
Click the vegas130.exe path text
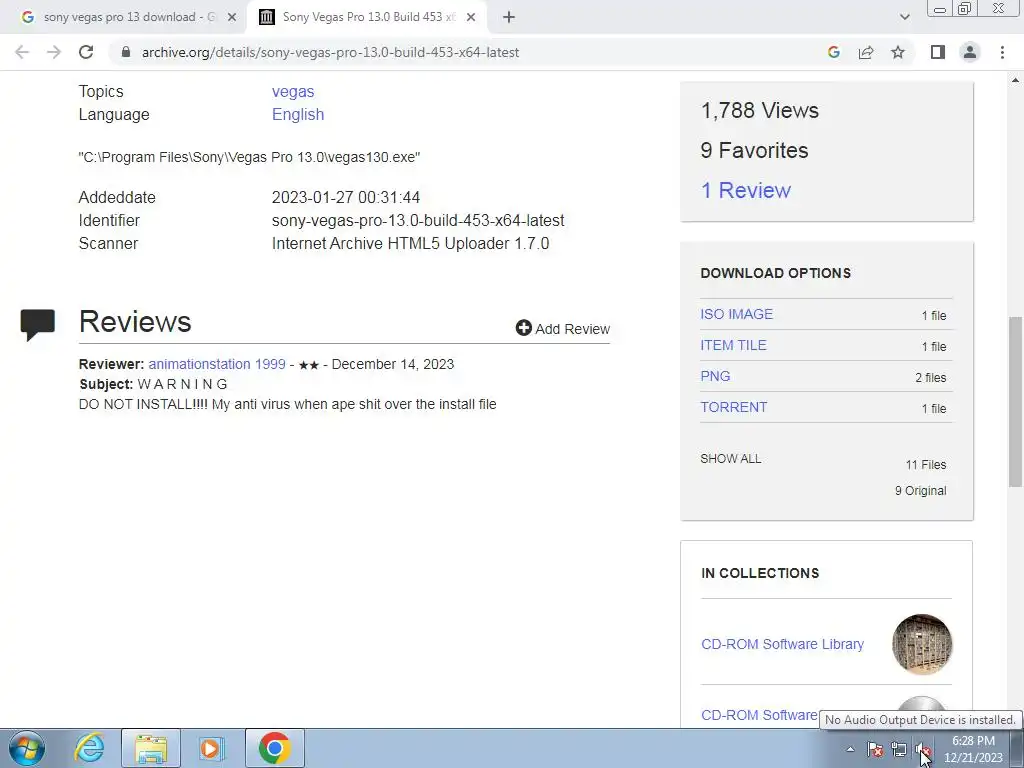click(x=249, y=157)
